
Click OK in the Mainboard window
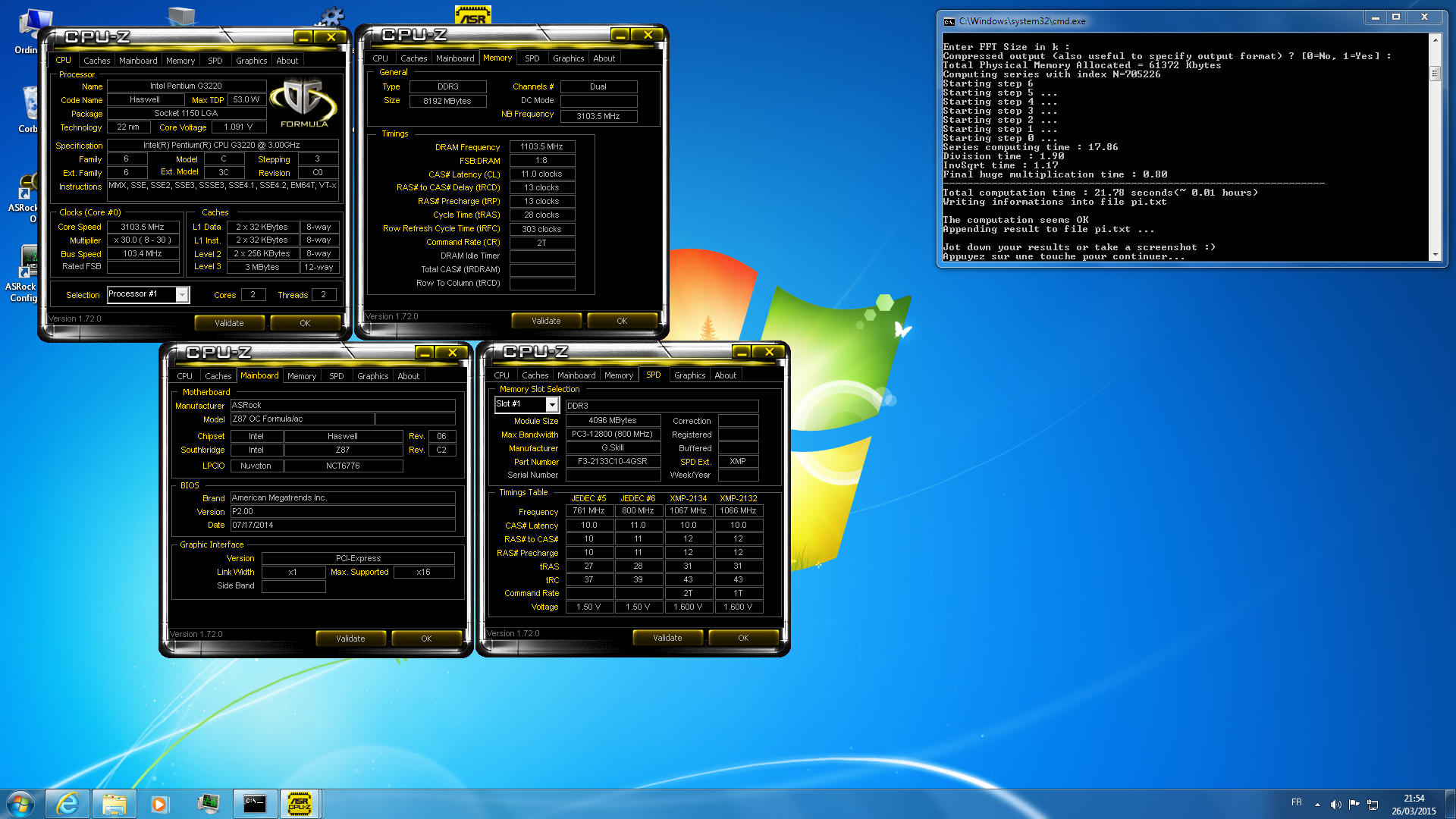(x=426, y=639)
